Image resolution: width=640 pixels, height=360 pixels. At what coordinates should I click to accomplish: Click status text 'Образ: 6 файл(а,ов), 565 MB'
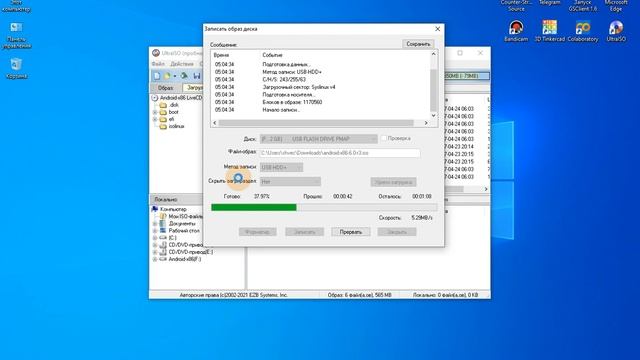coord(359,295)
